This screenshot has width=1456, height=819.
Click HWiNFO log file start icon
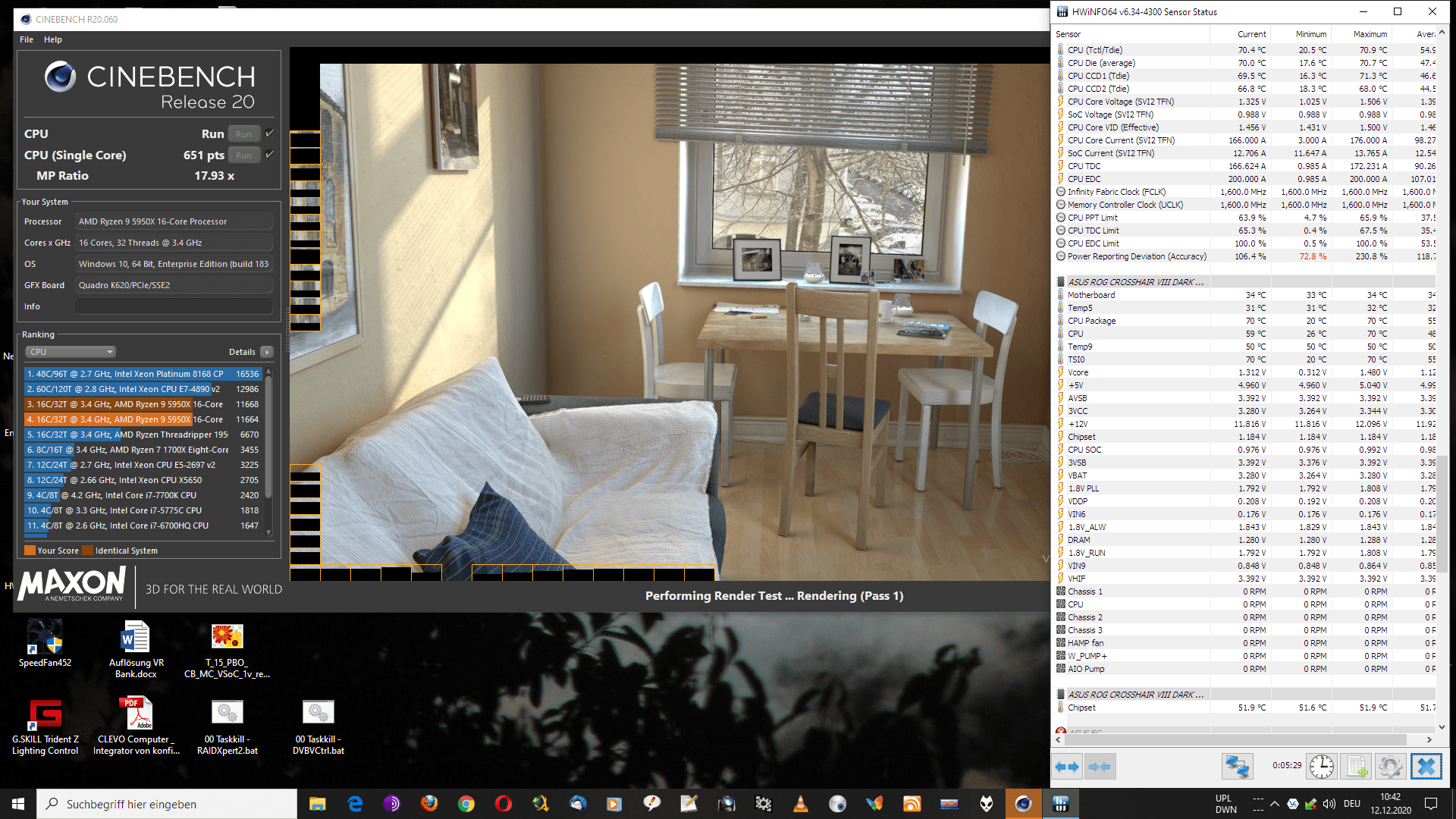click(1357, 767)
